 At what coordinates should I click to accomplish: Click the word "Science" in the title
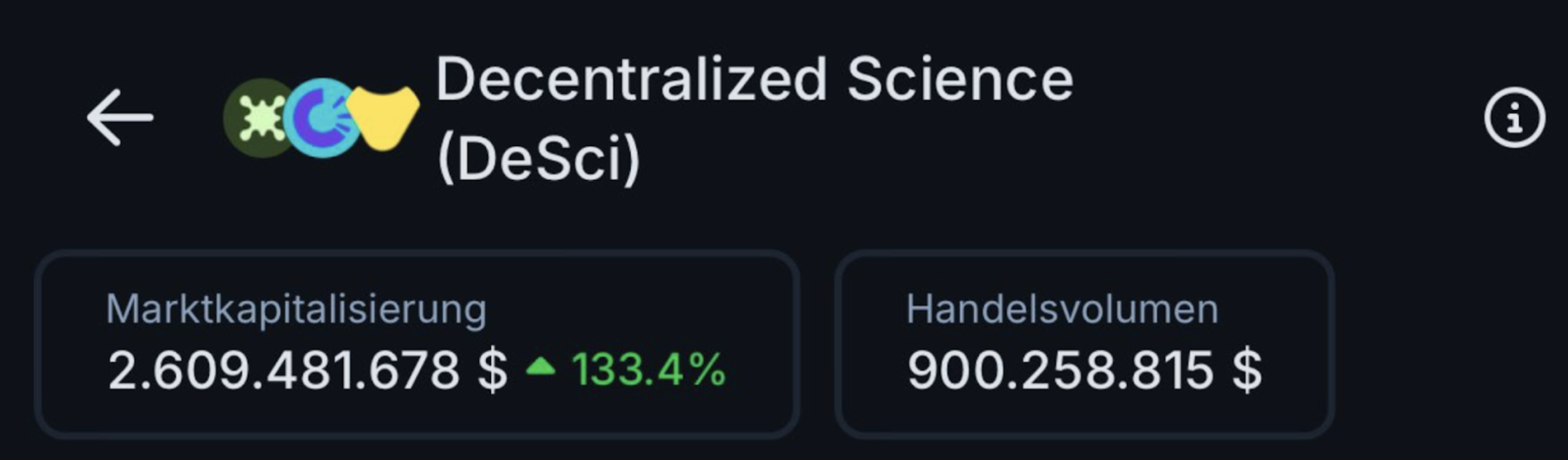tap(959, 80)
